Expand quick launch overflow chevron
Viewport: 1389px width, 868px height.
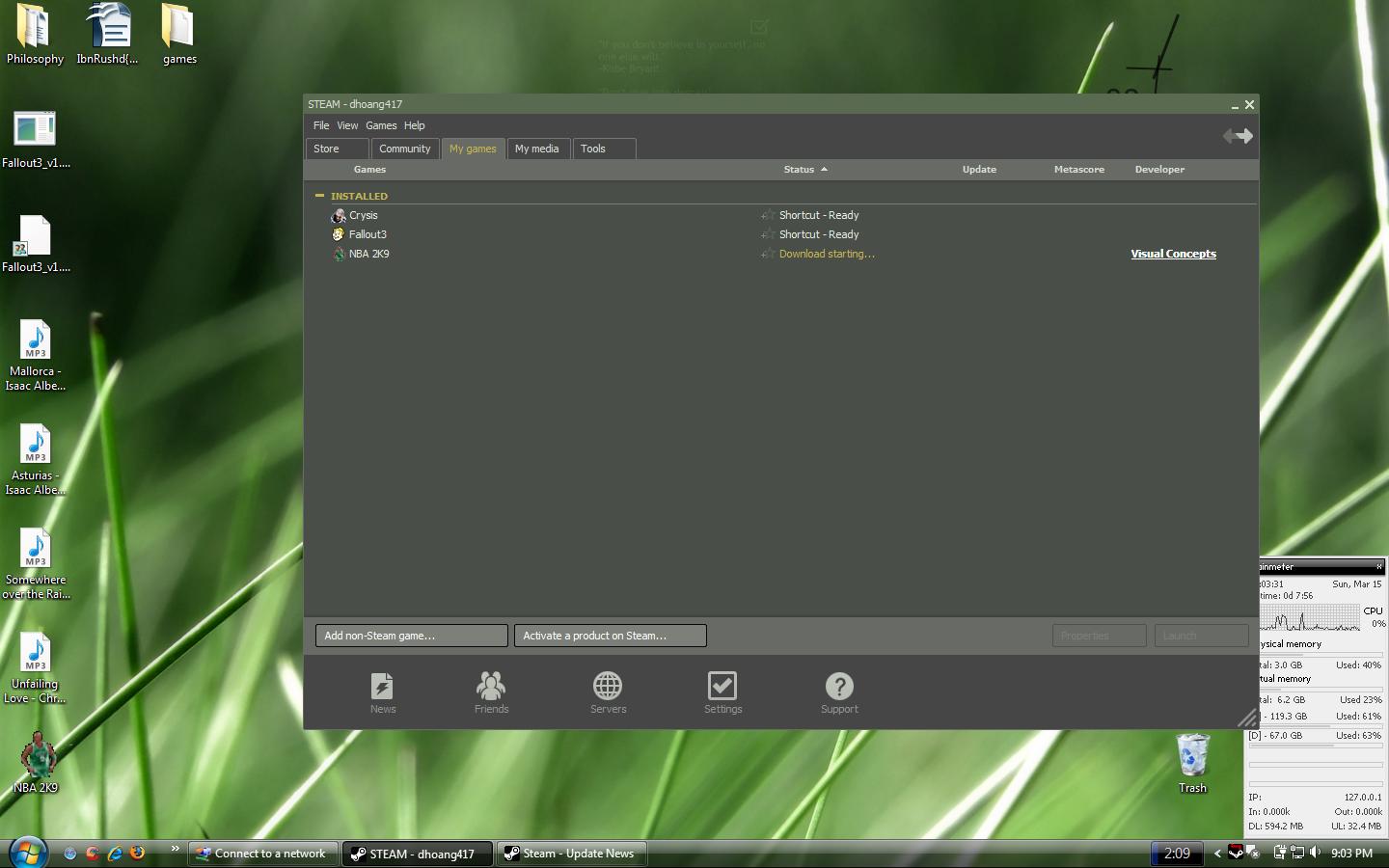pyautogui.click(x=175, y=849)
